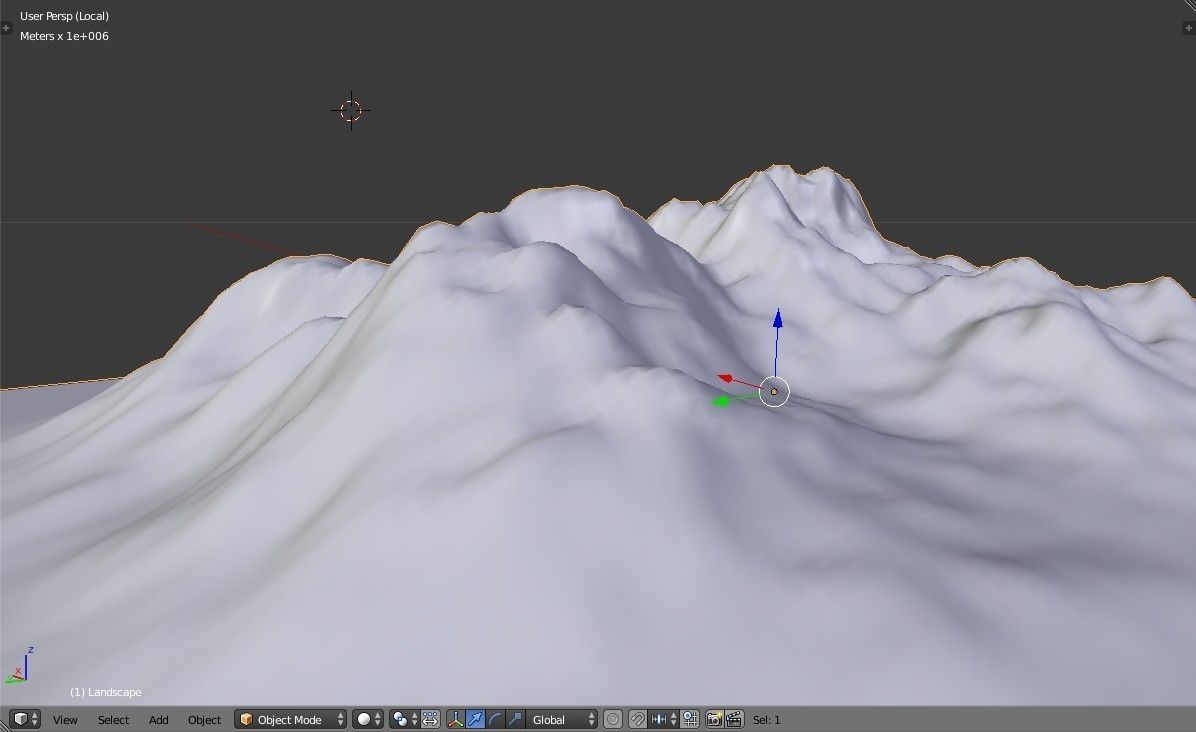Open the Add menu
Image resolution: width=1196 pixels, height=732 pixels.
click(159, 720)
